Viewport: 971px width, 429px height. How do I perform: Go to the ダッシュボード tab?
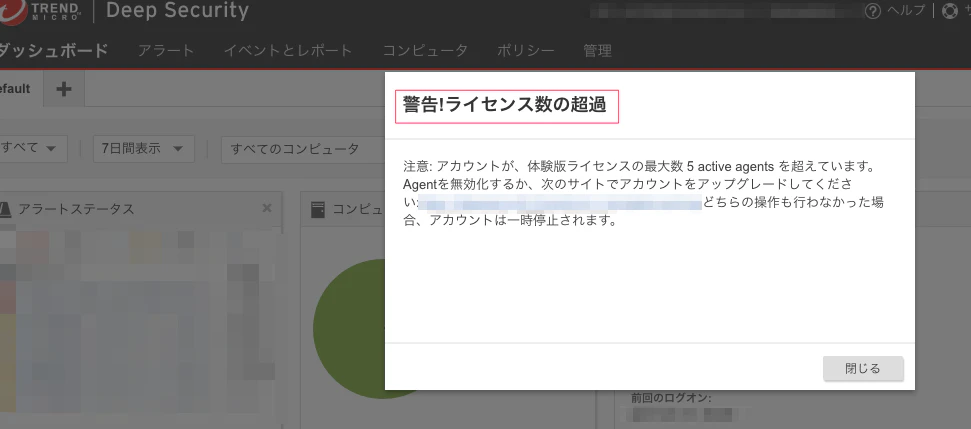53,51
